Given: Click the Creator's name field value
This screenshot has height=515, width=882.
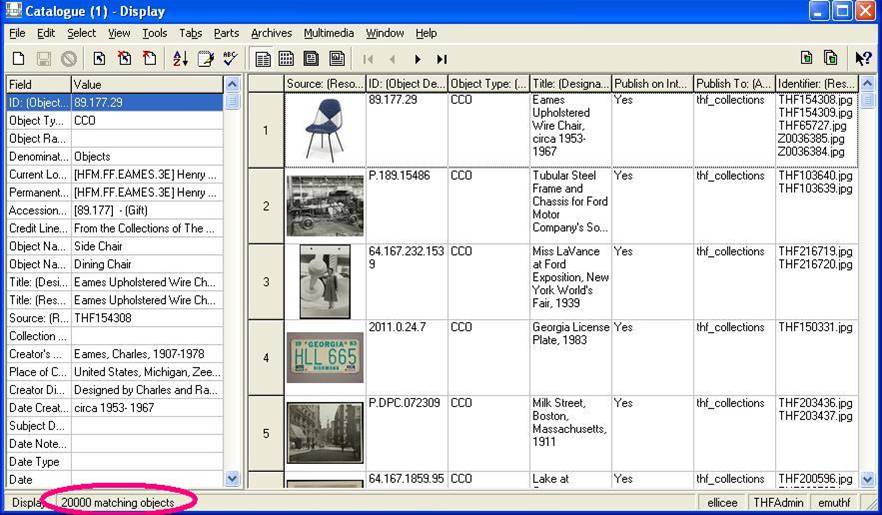Looking at the screenshot, I should [x=146, y=354].
